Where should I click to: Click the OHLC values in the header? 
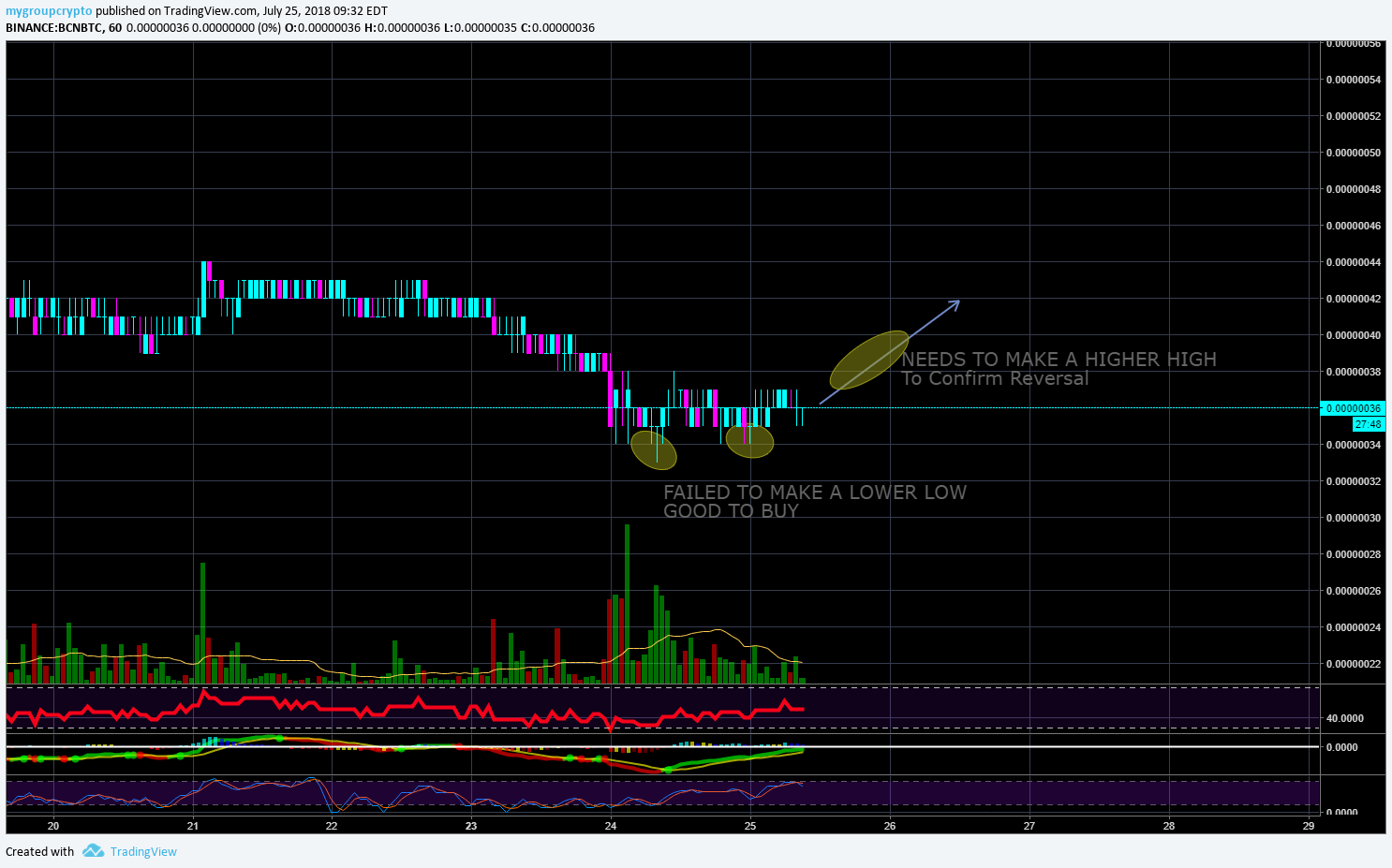[439, 27]
